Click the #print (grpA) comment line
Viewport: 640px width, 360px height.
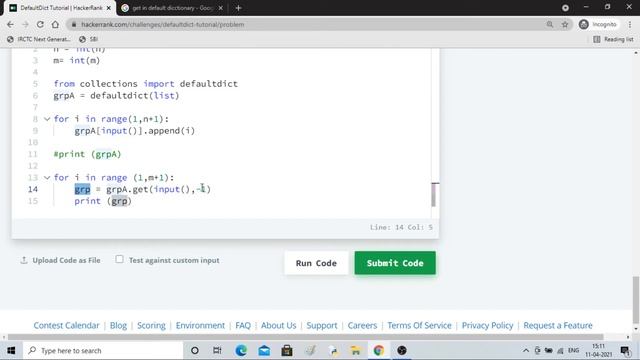(x=87, y=154)
